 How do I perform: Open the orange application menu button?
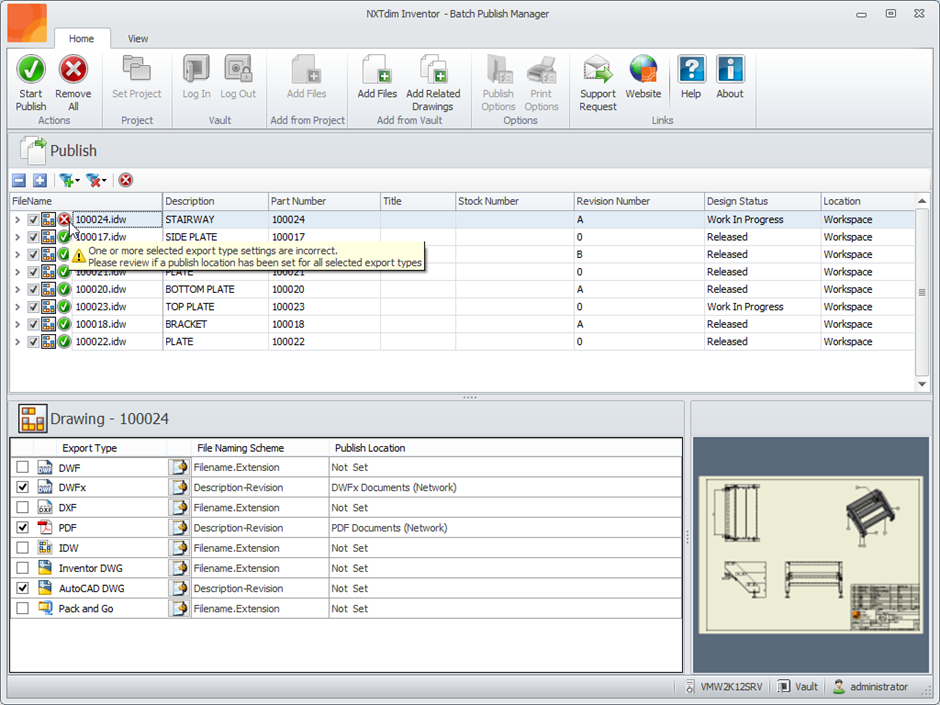27,22
